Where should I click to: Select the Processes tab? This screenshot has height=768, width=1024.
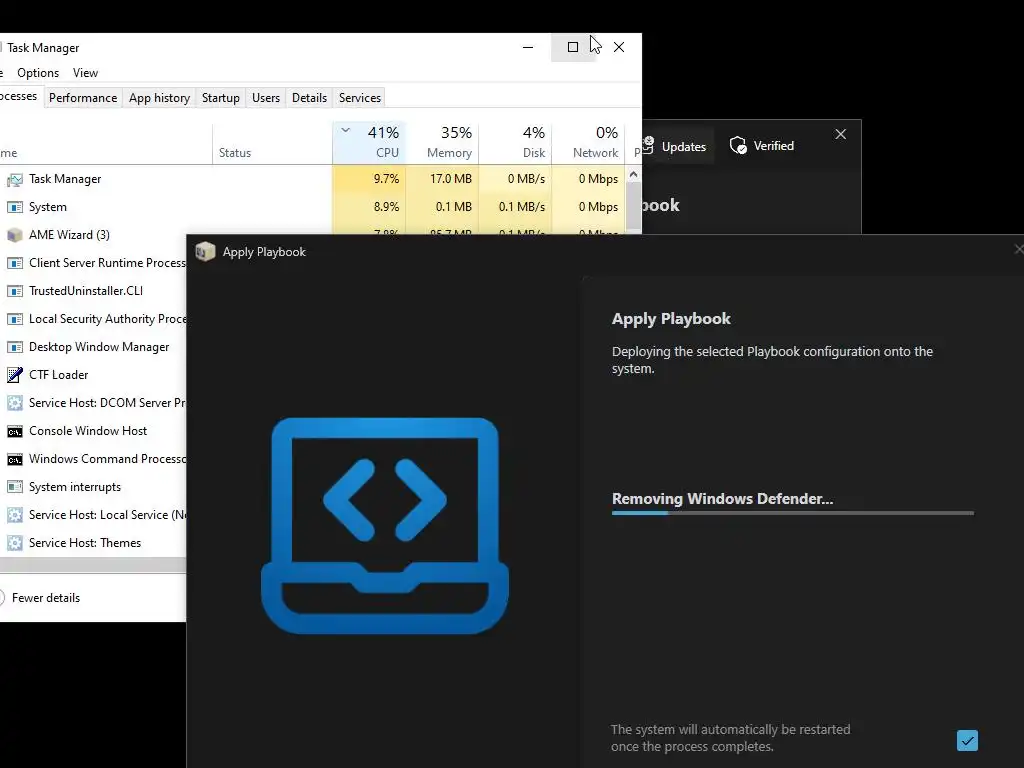[20, 97]
